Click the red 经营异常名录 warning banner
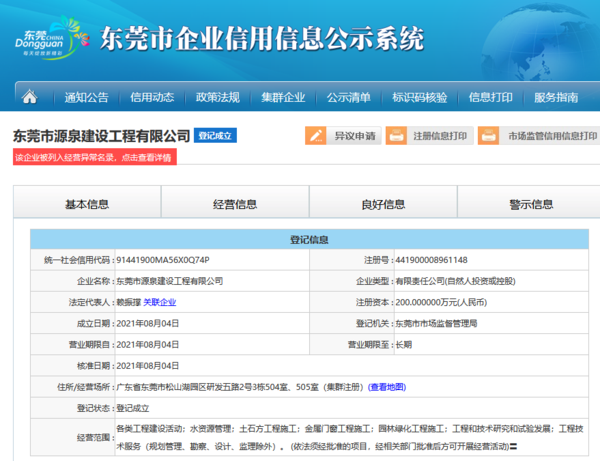 95,157
